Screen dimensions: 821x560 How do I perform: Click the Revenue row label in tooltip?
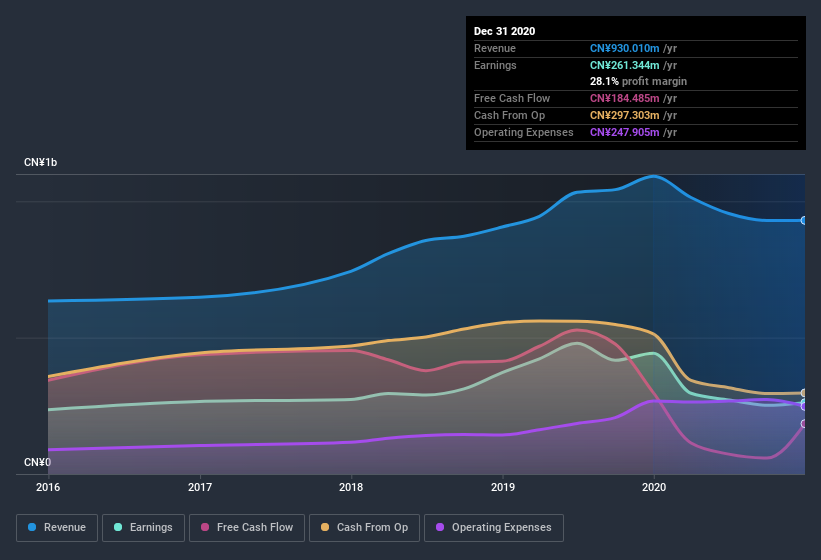495,48
